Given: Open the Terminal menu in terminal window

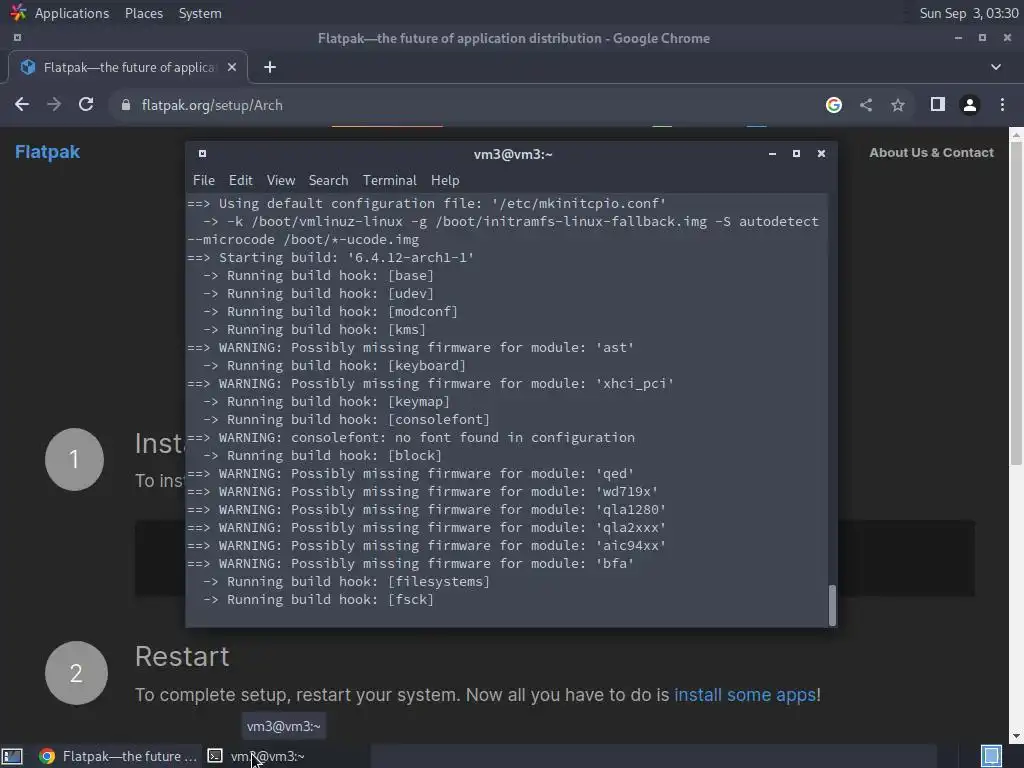Looking at the screenshot, I should coord(390,180).
